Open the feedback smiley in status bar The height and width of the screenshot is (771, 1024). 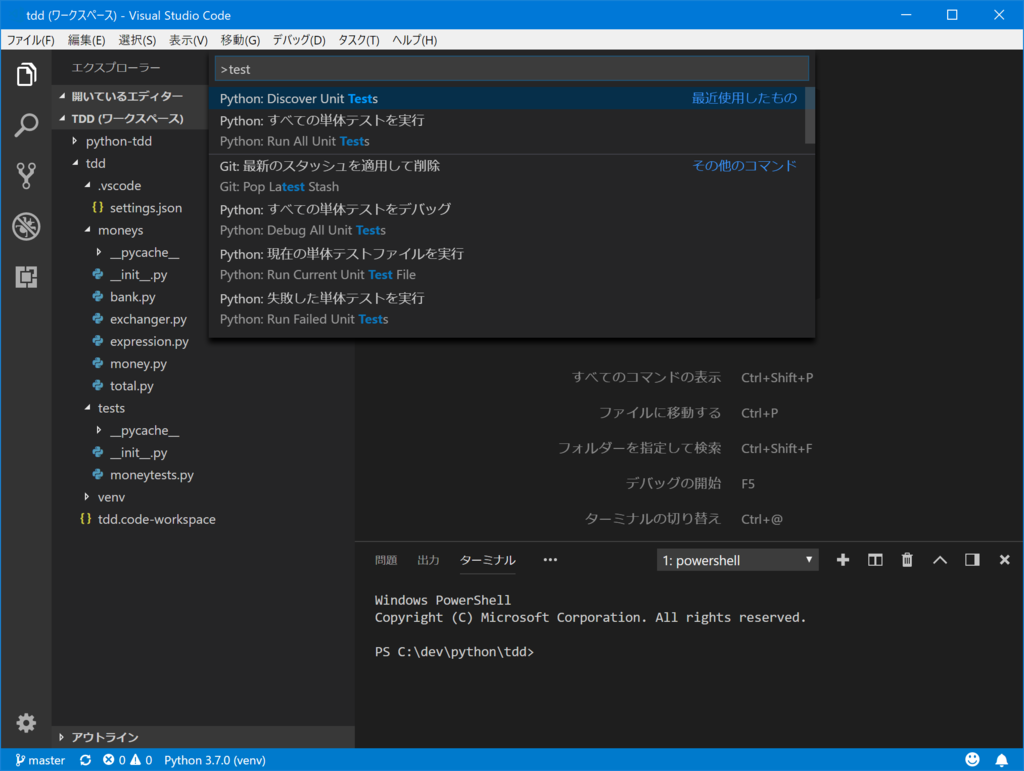click(972, 760)
